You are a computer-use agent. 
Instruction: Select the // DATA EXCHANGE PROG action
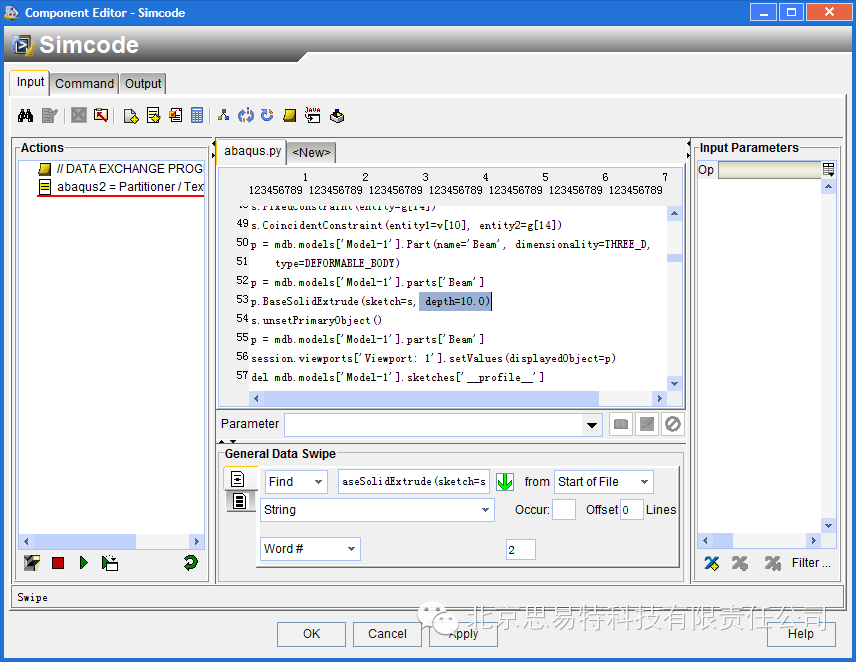[x=121, y=169]
